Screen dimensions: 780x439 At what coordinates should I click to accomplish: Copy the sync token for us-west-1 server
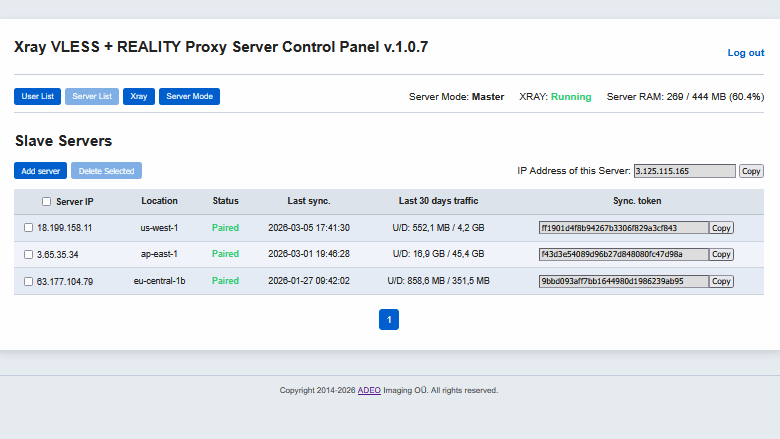721,228
